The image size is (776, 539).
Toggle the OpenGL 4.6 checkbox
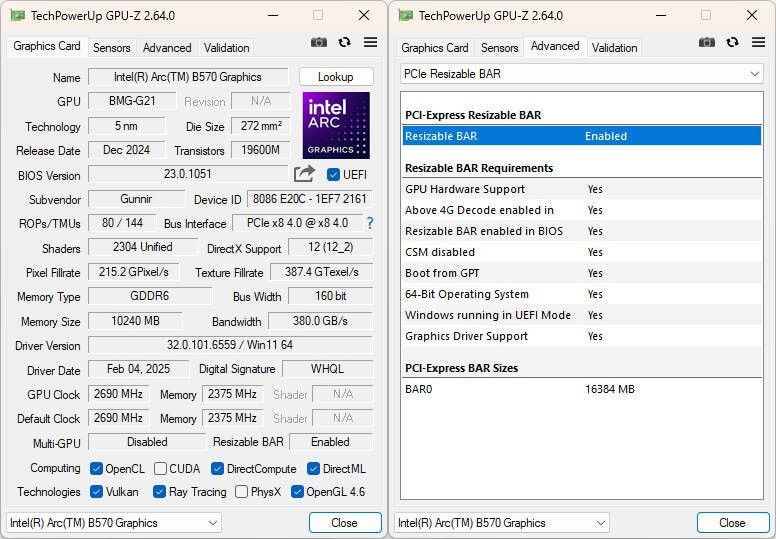tap(297, 491)
